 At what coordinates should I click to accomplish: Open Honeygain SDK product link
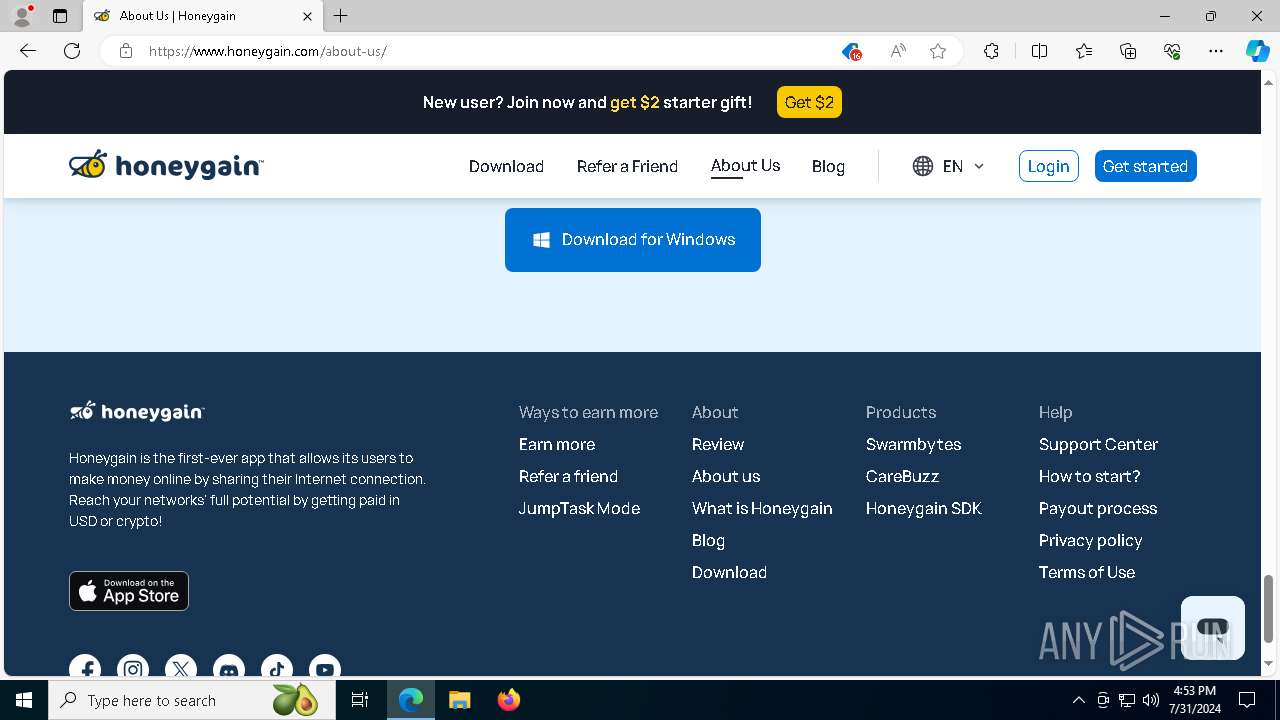click(924, 508)
